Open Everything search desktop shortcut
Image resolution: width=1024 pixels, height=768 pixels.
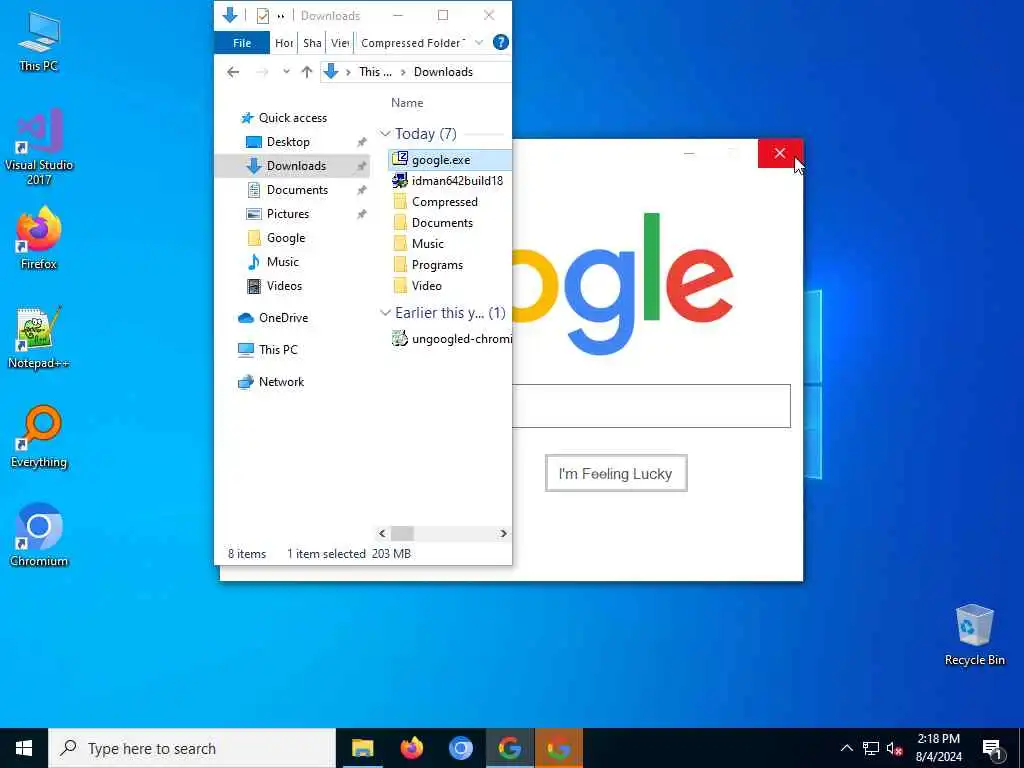click(39, 437)
